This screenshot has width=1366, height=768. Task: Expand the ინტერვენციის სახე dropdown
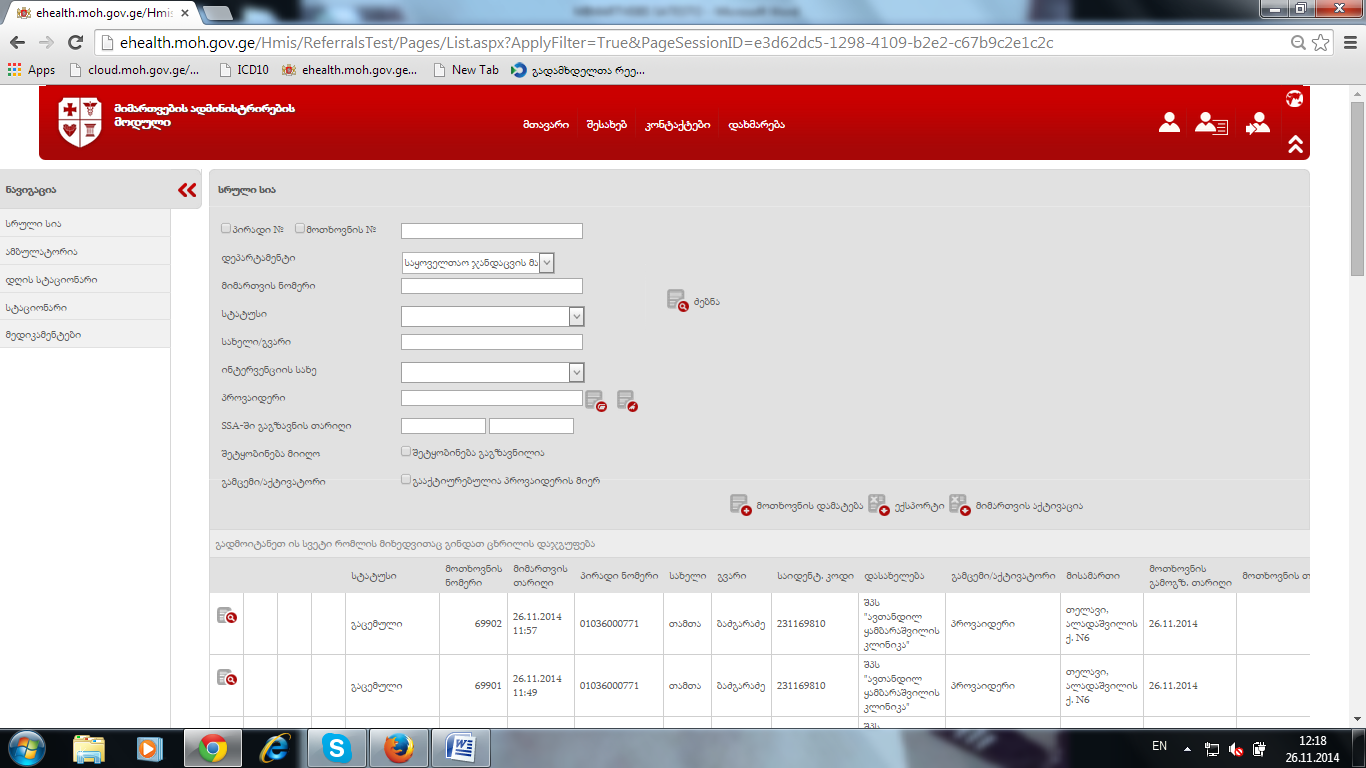492,372
